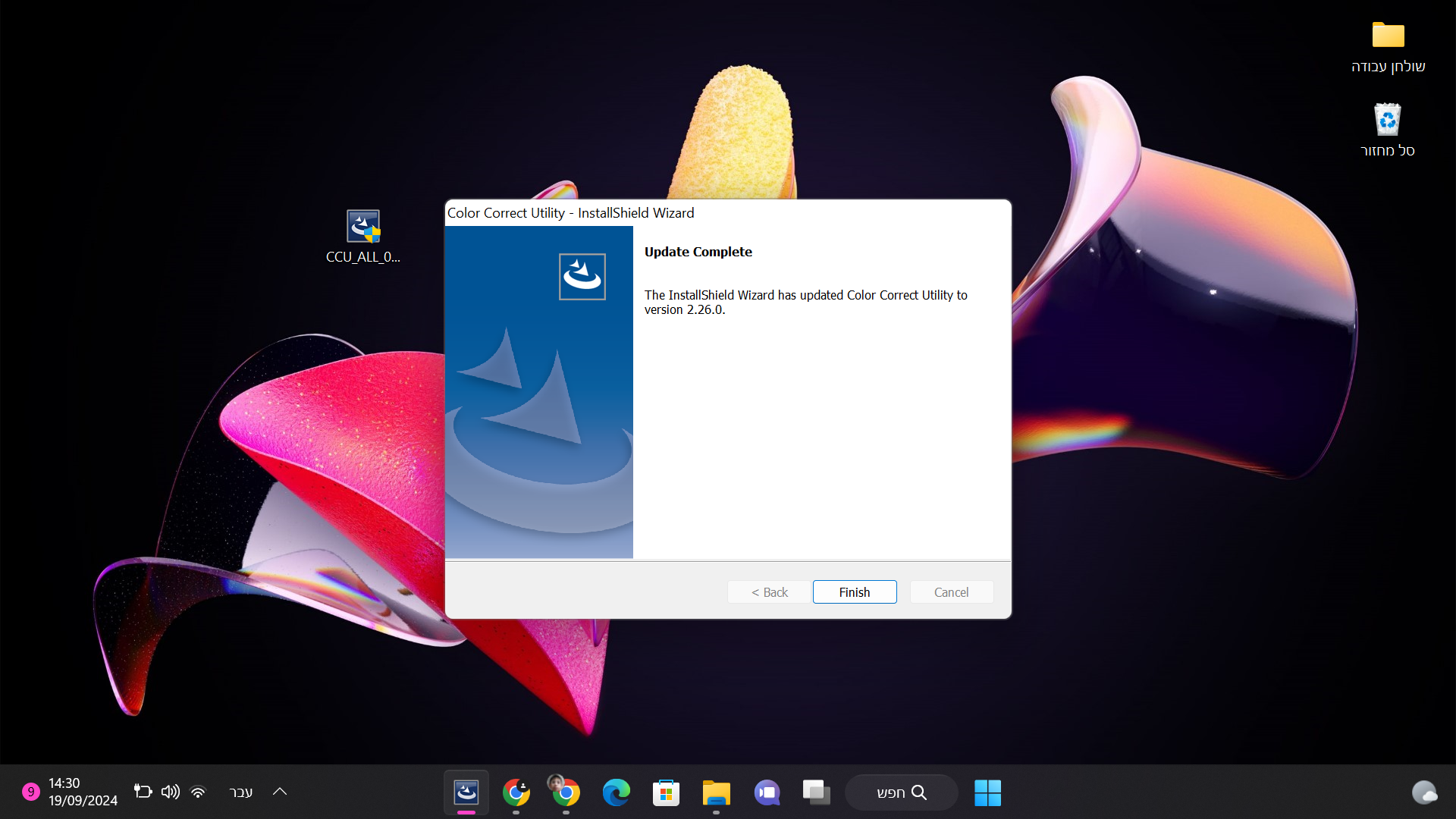Open the yellow desktop folder
The width and height of the screenshot is (1456, 819).
coord(1388,36)
